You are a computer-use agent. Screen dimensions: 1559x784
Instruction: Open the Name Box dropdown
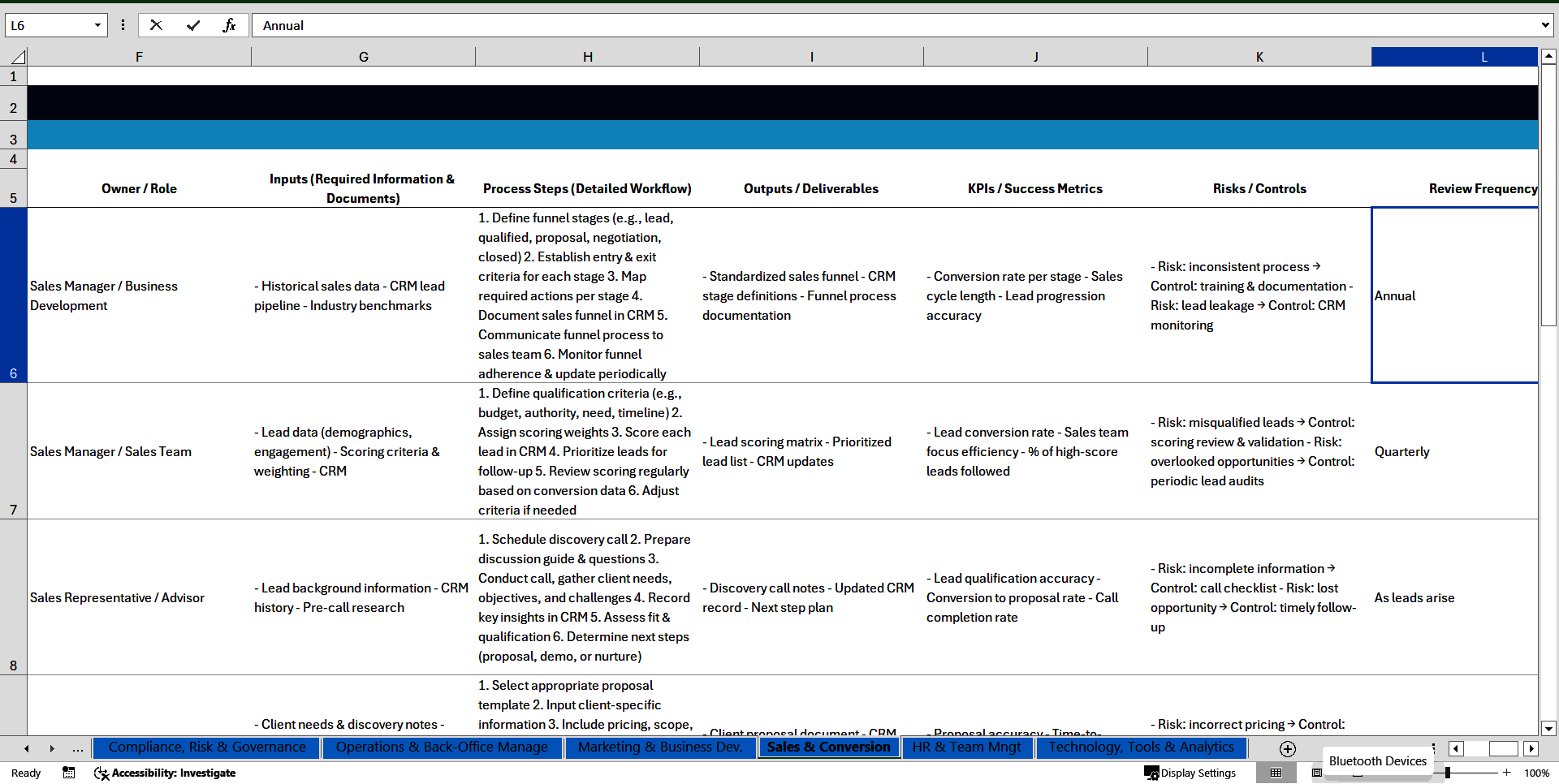(x=97, y=25)
